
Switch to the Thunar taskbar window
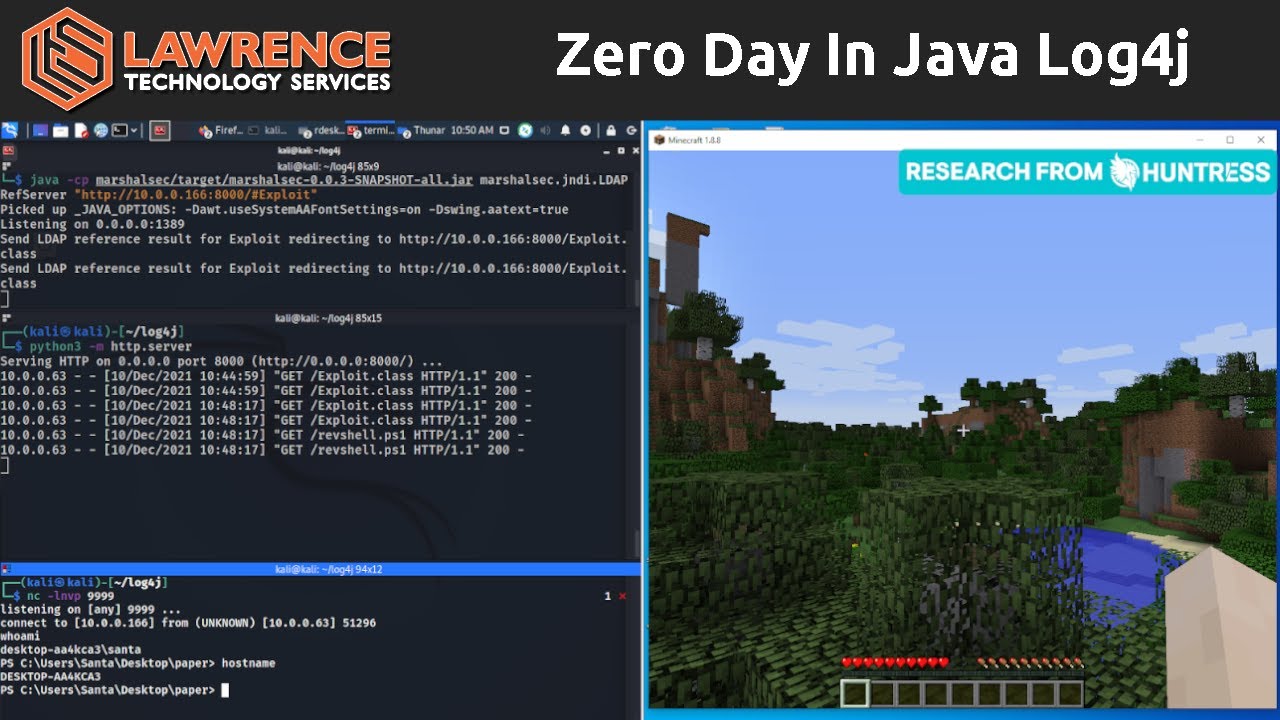tap(421, 130)
